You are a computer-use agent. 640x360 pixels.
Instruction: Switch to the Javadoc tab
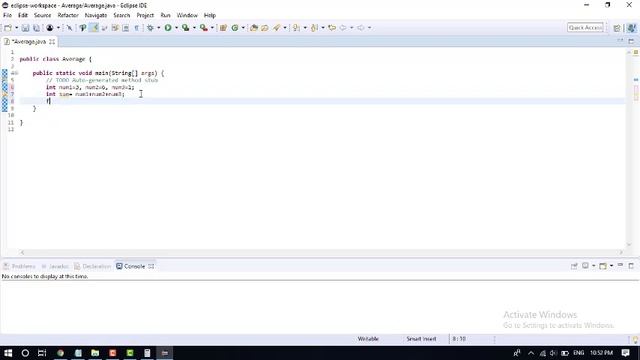point(55,266)
